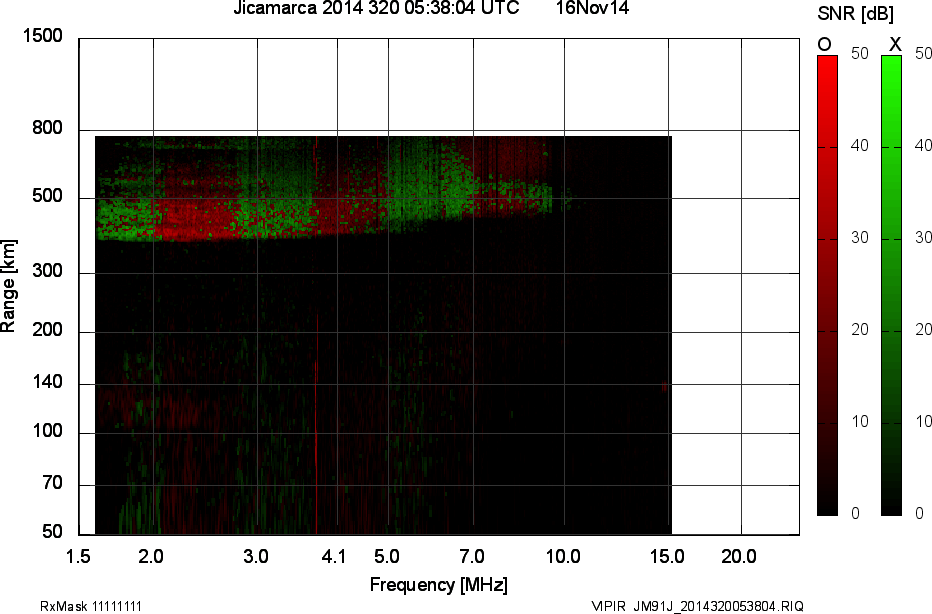Click the 20 label beside red O color bar
Image resolution: width=932 pixels, height=614 pixels.
pyautogui.click(x=860, y=330)
